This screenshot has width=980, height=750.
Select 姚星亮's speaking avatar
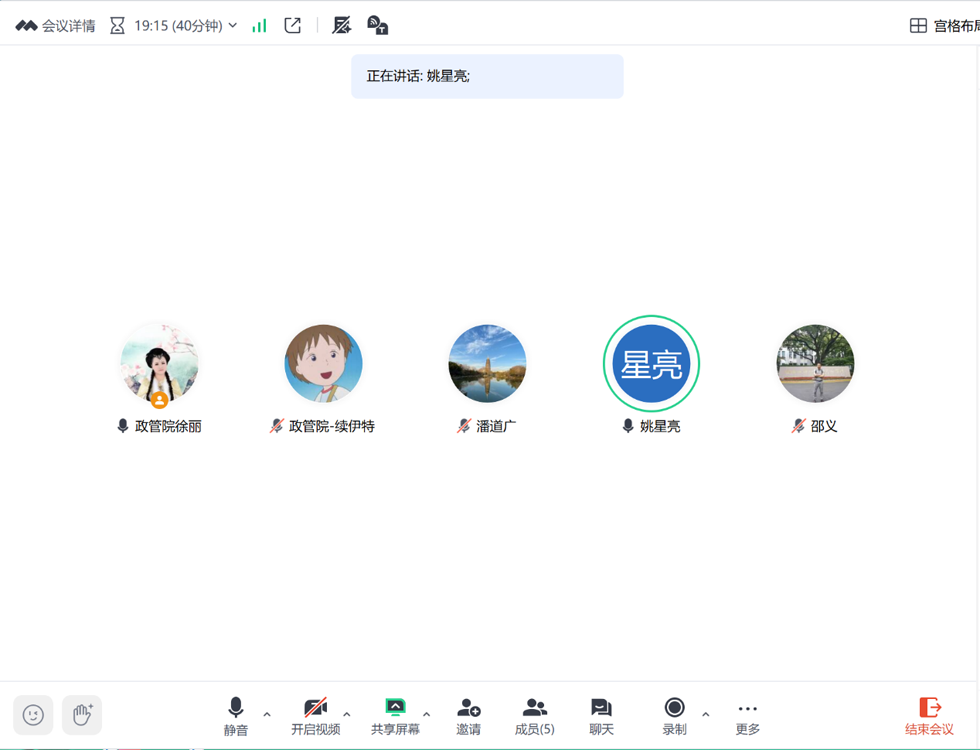pos(651,365)
